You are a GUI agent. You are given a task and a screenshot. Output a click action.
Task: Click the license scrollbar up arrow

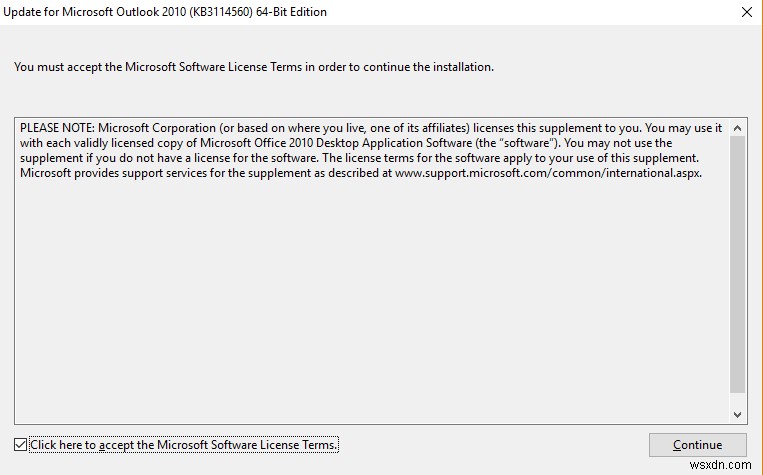[738, 128]
